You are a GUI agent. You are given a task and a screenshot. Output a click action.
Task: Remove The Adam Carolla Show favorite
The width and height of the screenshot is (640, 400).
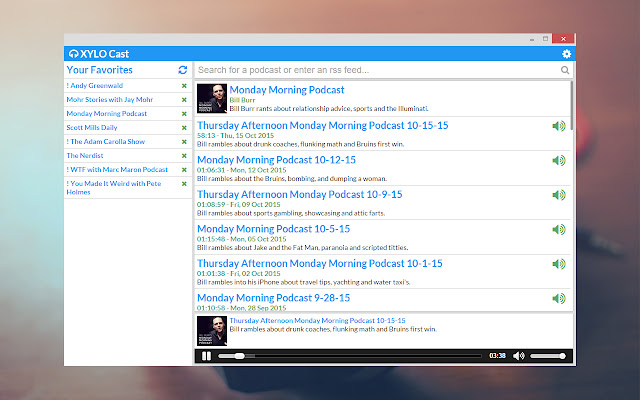click(x=184, y=142)
